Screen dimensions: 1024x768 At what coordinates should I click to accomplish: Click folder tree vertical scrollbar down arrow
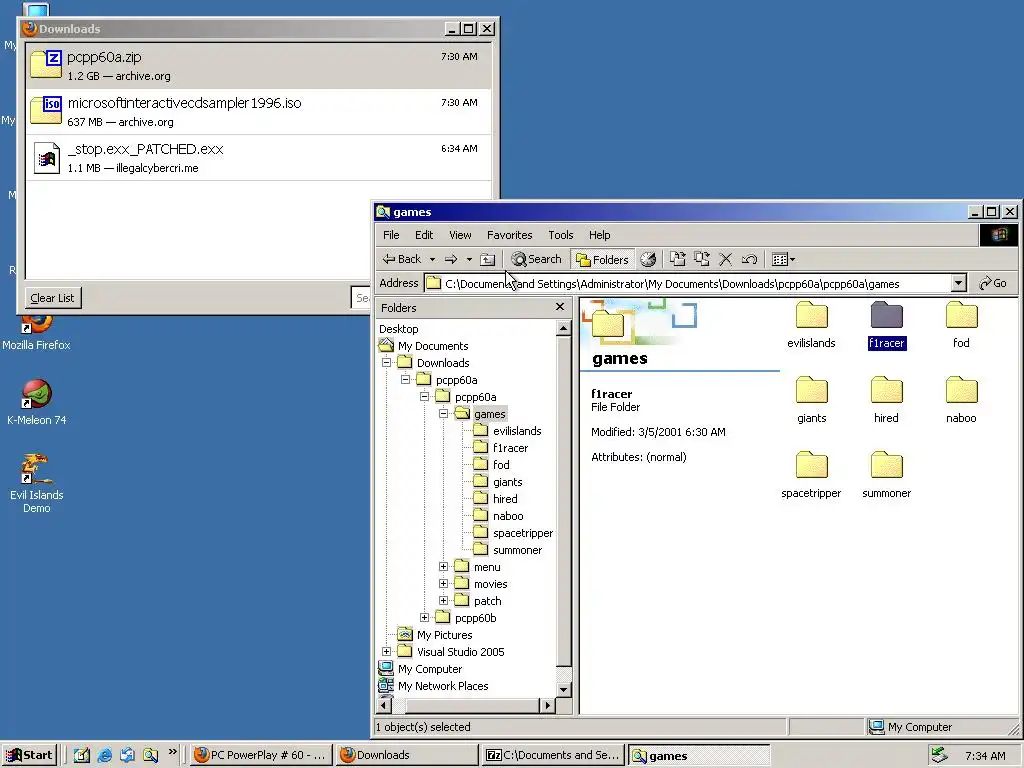pyautogui.click(x=564, y=689)
